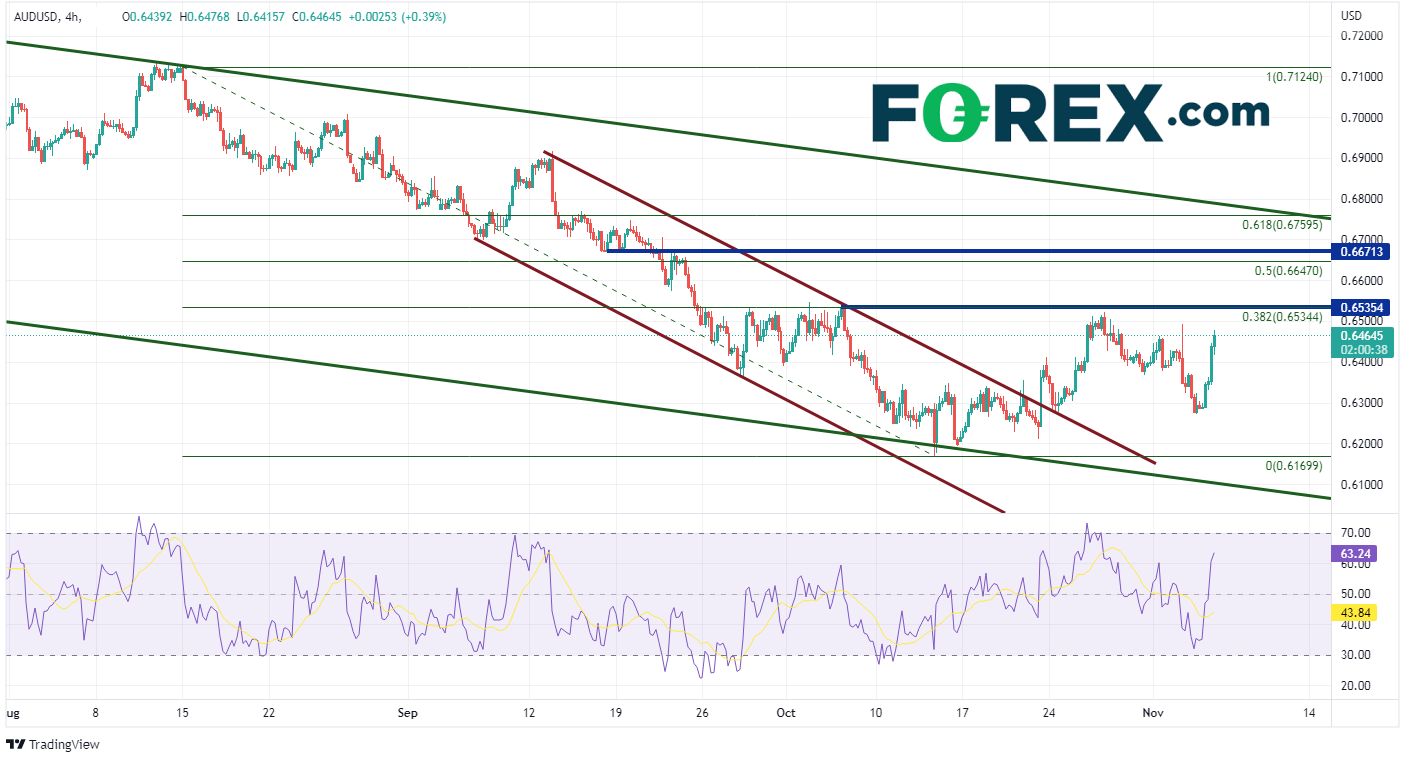Click the RSI 70.00 scale label
Screen dimensions: 1409x762
(1355, 533)
